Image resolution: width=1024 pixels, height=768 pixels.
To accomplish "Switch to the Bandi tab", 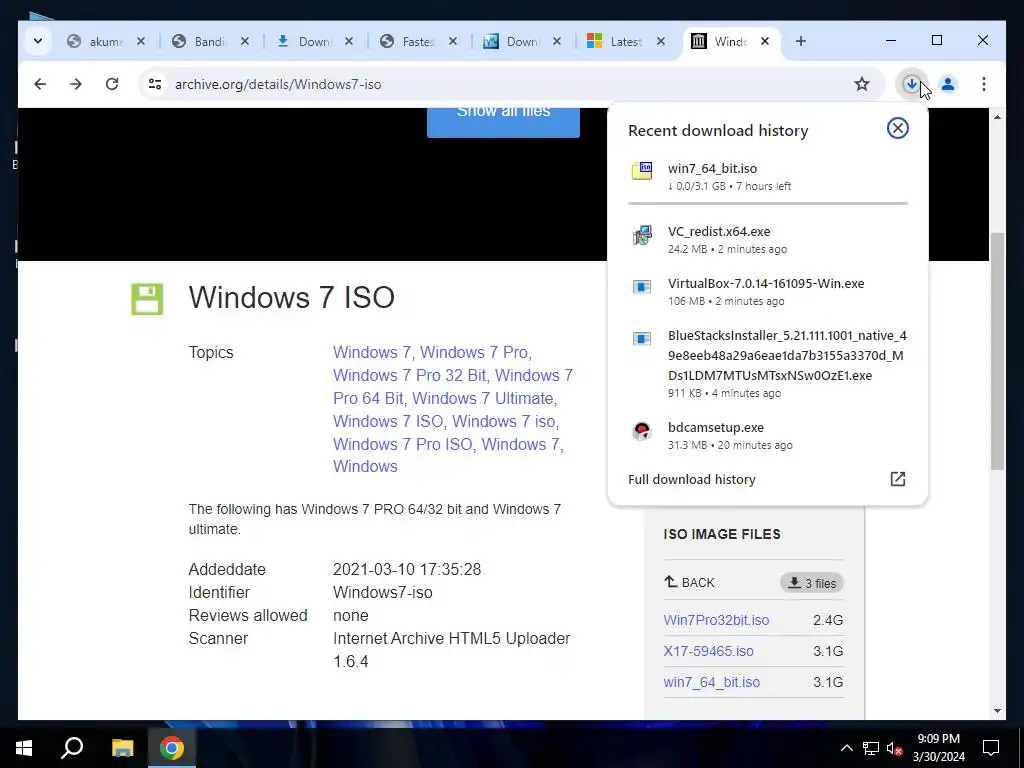I will (x=210, y=41).
